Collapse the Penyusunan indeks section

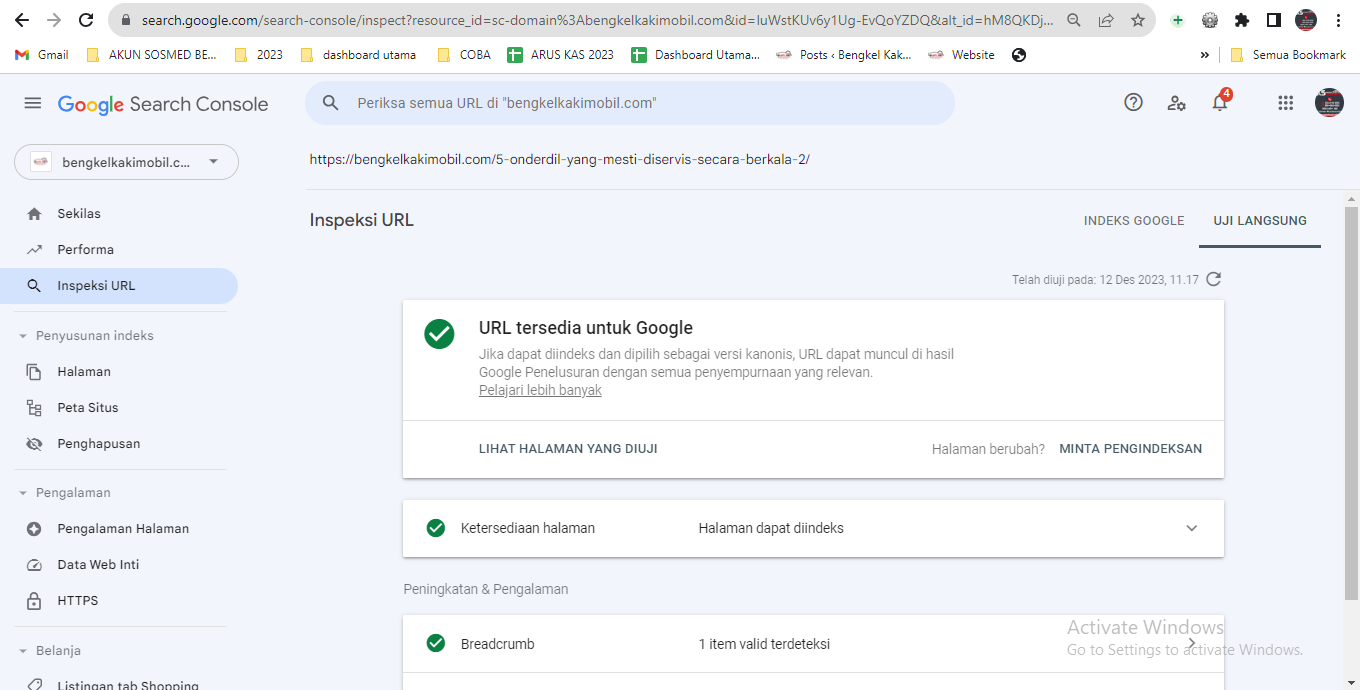click(x=23, y=336)
